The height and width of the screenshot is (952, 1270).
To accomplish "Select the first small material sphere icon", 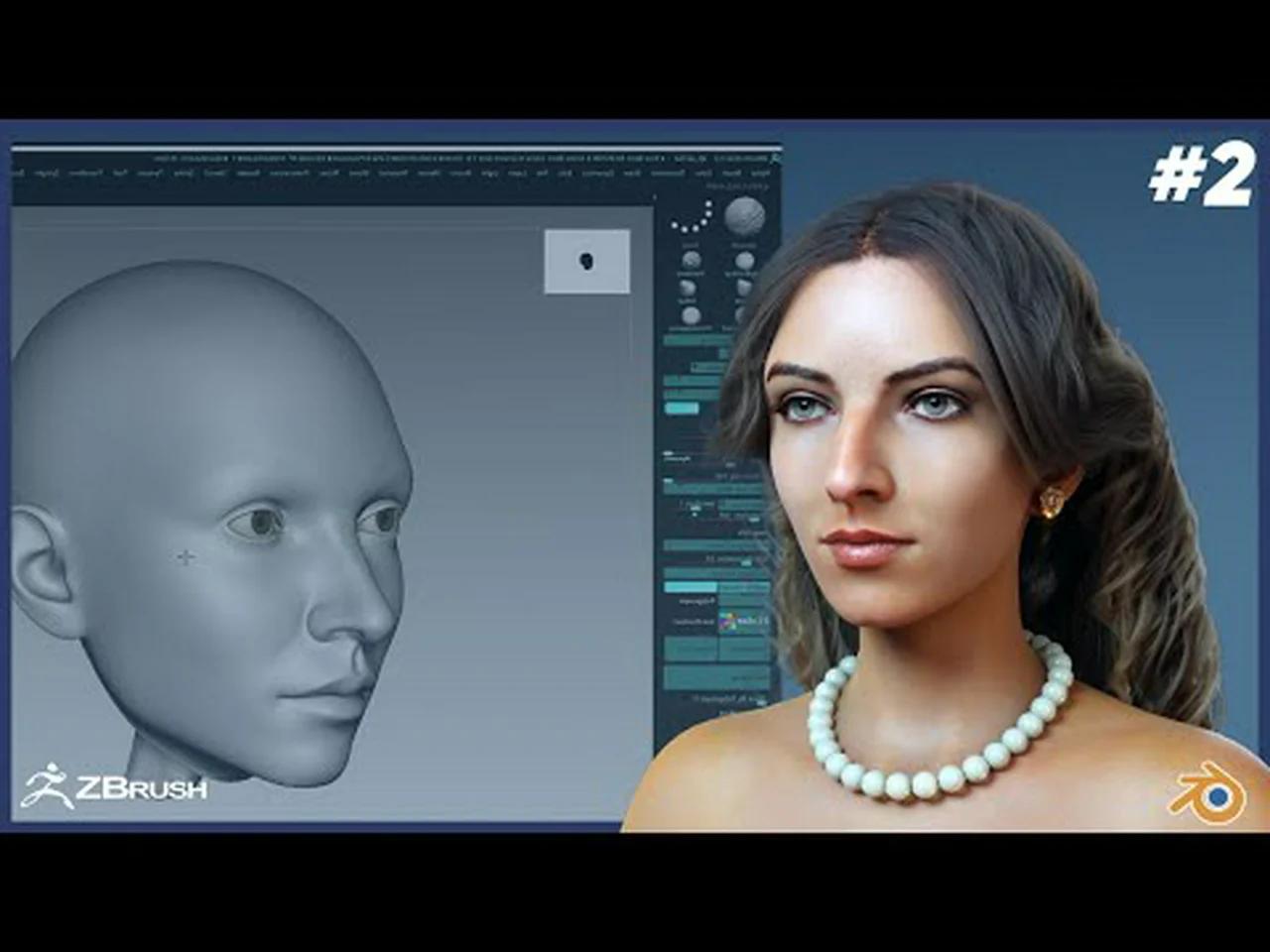I will [690, 261].
